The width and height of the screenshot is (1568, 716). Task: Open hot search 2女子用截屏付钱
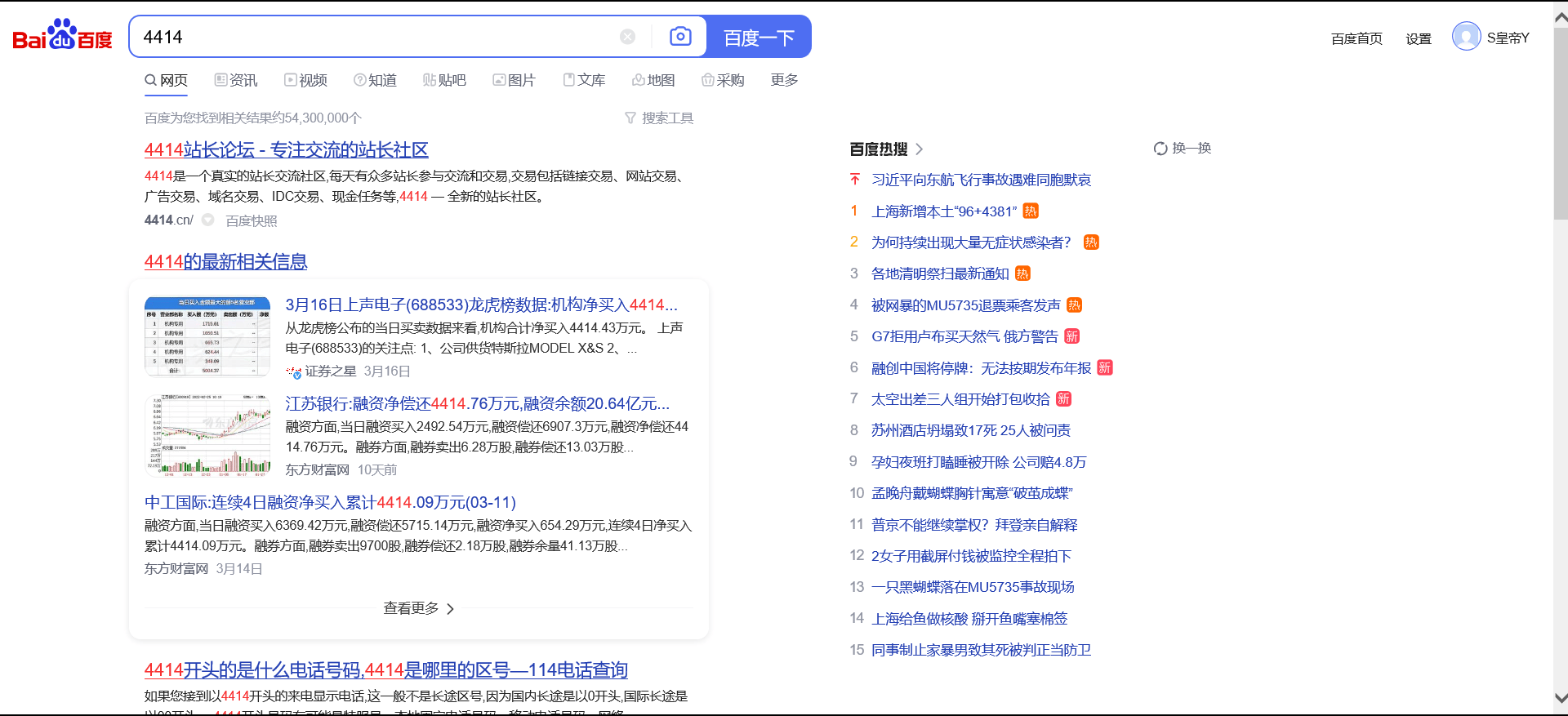pos(971,556)
